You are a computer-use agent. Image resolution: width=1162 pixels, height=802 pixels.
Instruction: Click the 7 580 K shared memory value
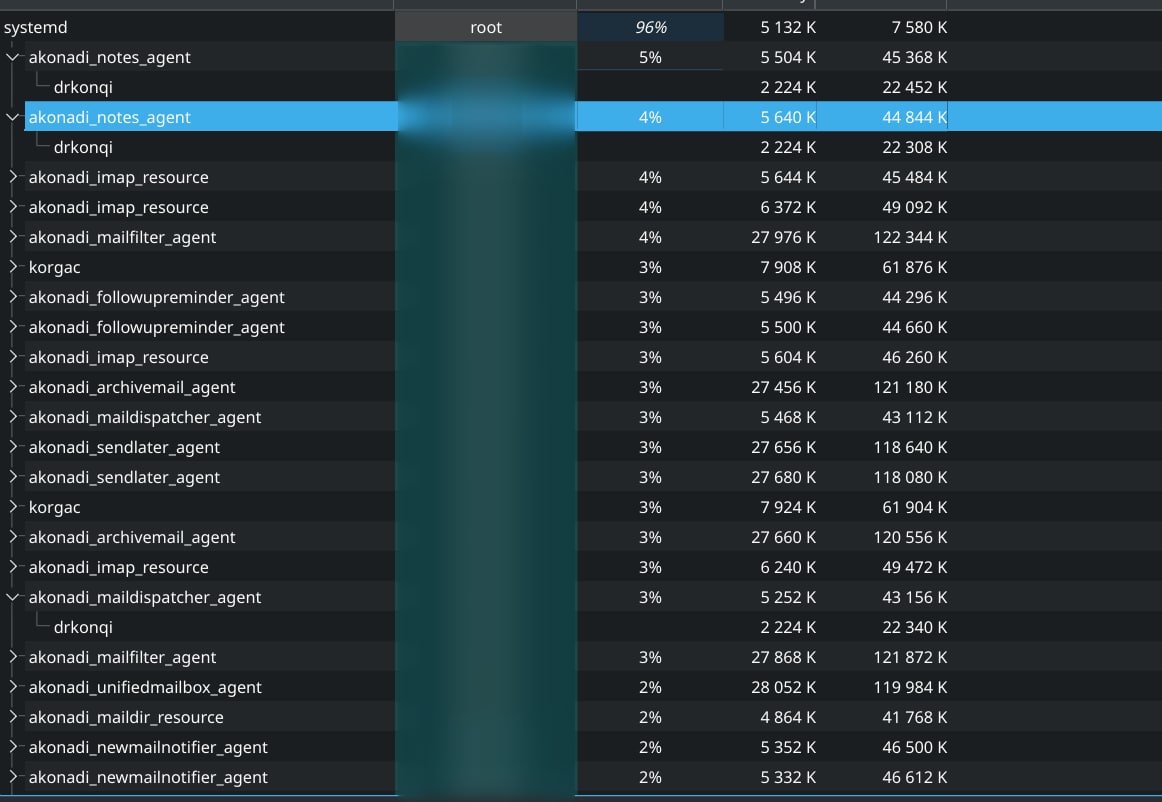(x=919, y=27)
